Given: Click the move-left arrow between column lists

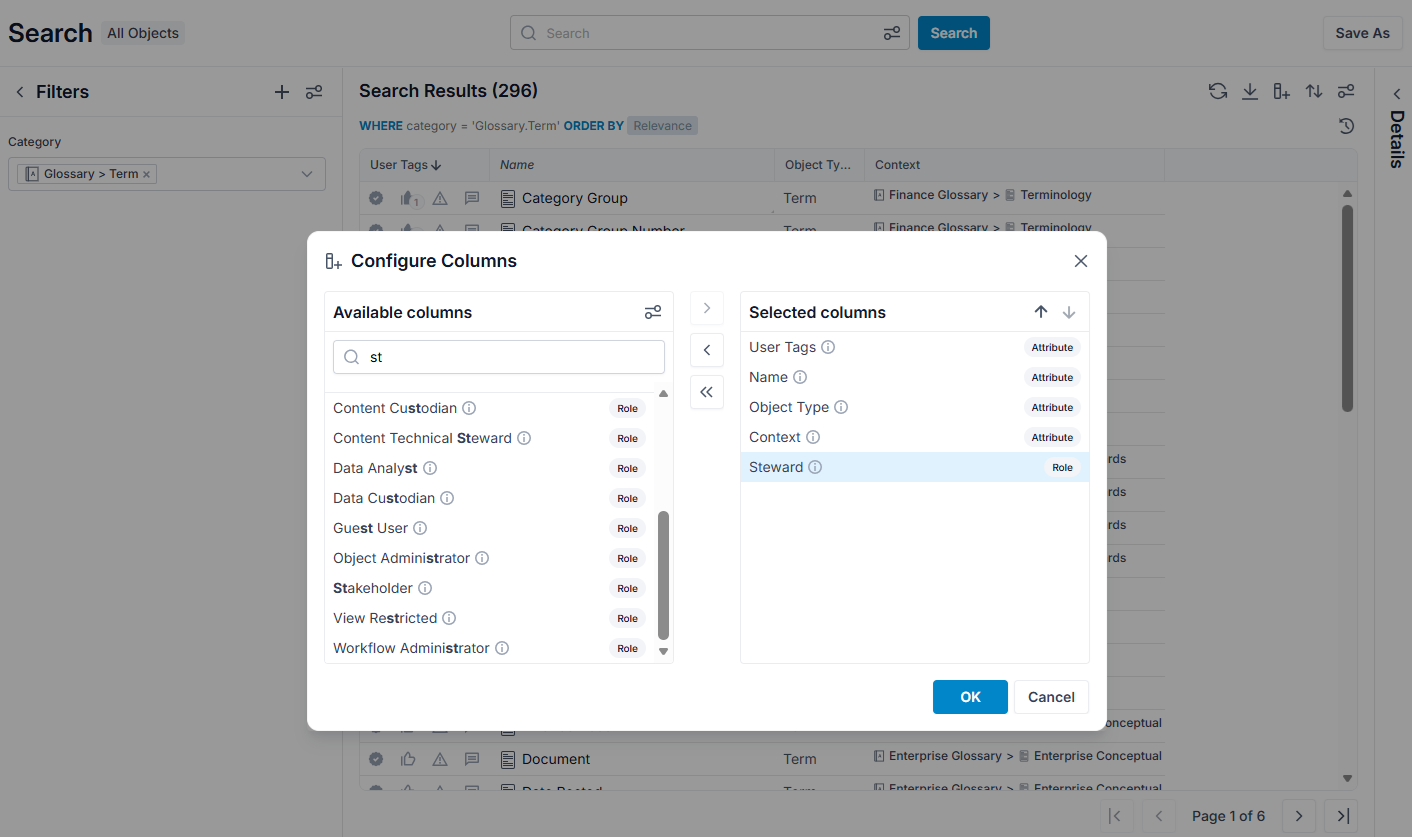Looking at the screenshot, I should 706,350.
